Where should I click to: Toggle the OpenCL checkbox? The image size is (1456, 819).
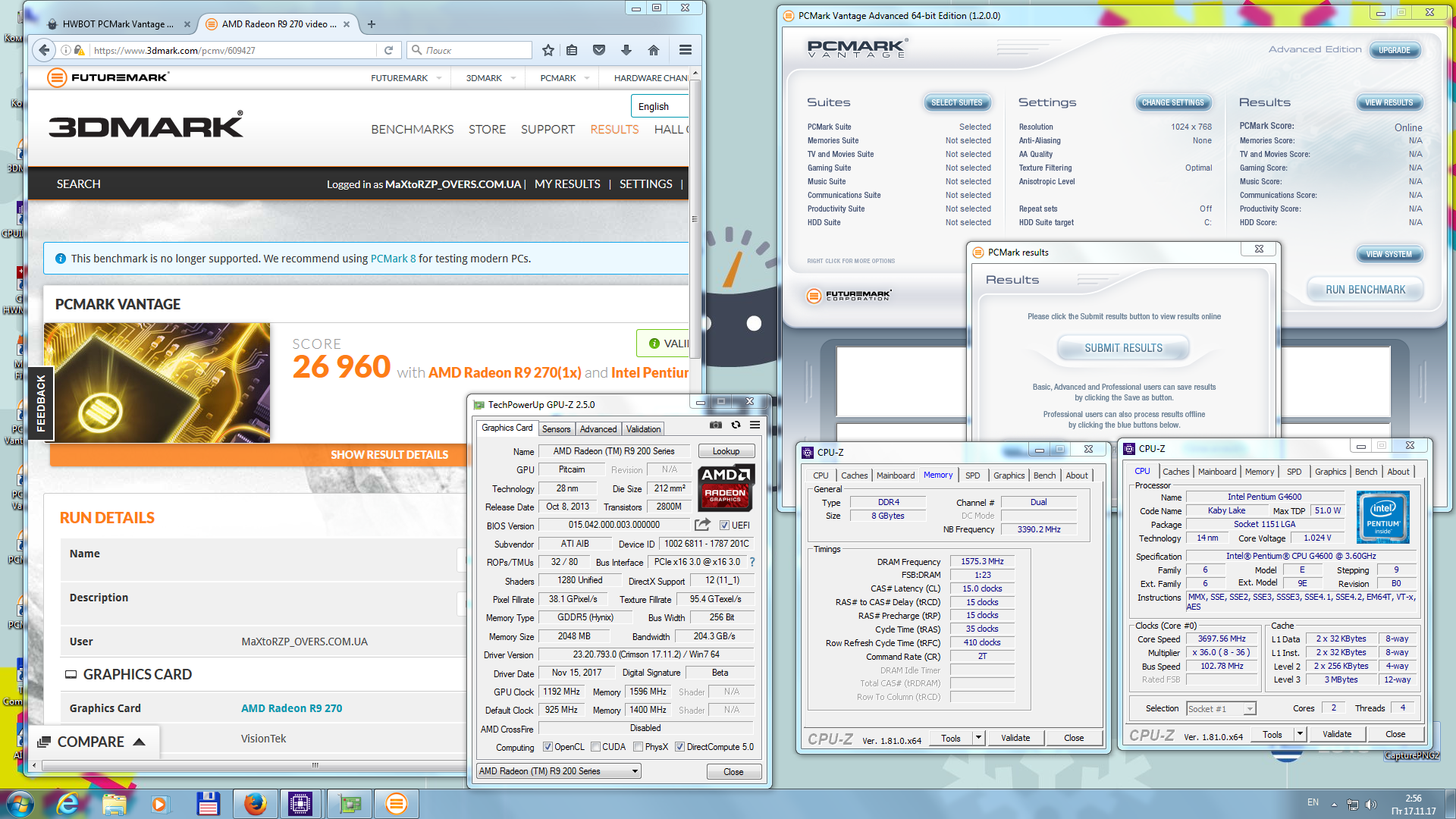548,747
